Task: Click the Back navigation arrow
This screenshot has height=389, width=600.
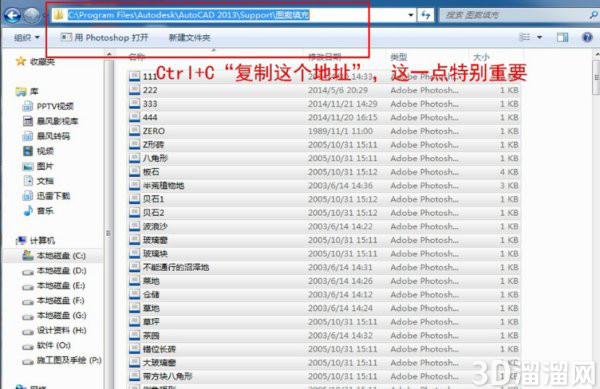Action: point(12,15)
